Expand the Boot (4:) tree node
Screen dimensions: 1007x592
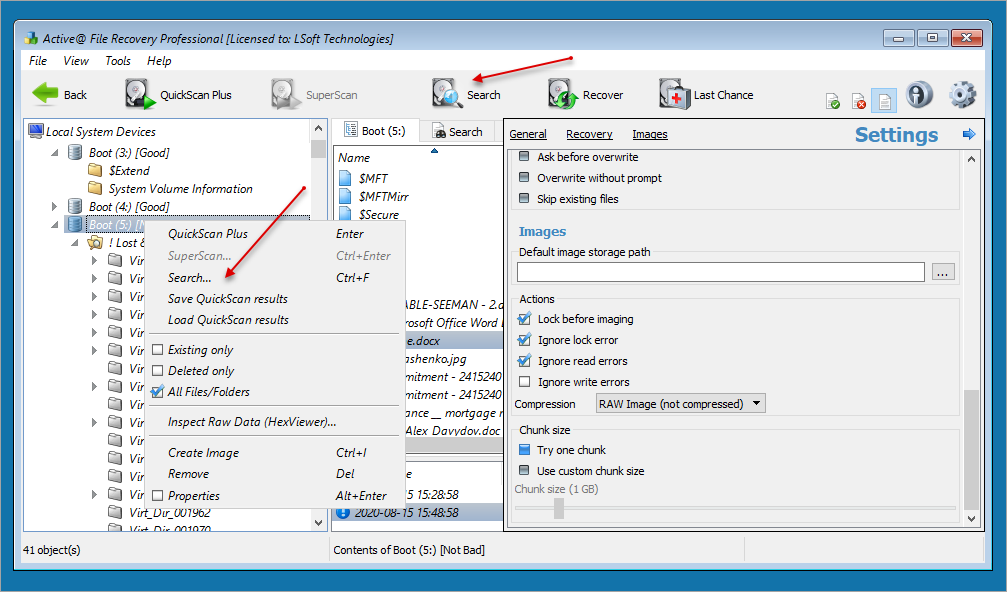(x=55, y=206)
